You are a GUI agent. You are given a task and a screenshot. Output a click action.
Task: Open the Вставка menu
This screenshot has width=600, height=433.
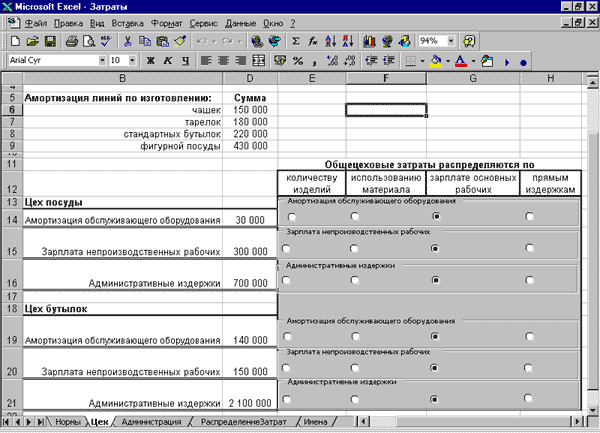tap(128, 23)
